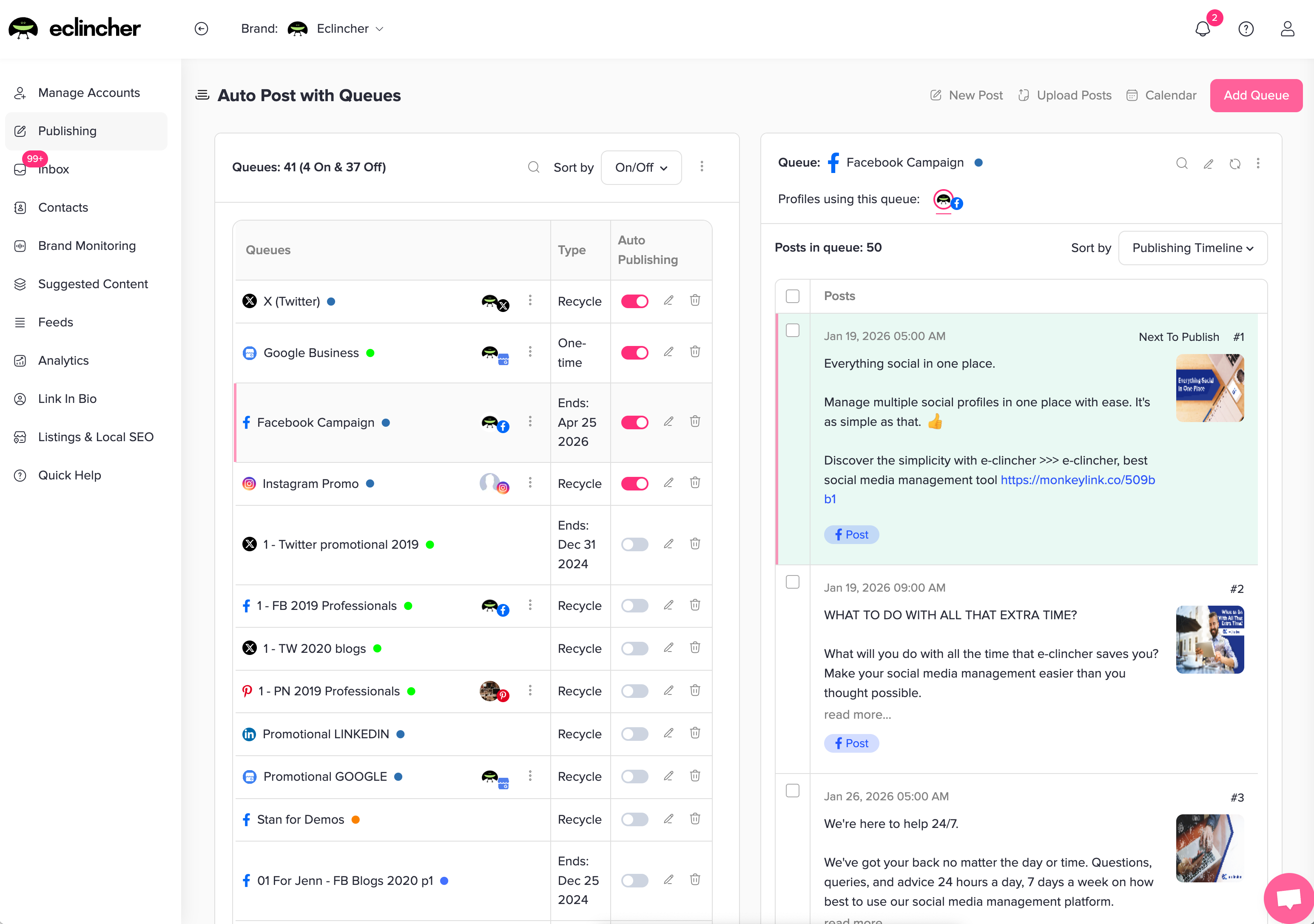Viewport: 1314px width, 924px height.
Task: Go to Brand Monitoring in sidebar
Action: [x=87, y=246]
